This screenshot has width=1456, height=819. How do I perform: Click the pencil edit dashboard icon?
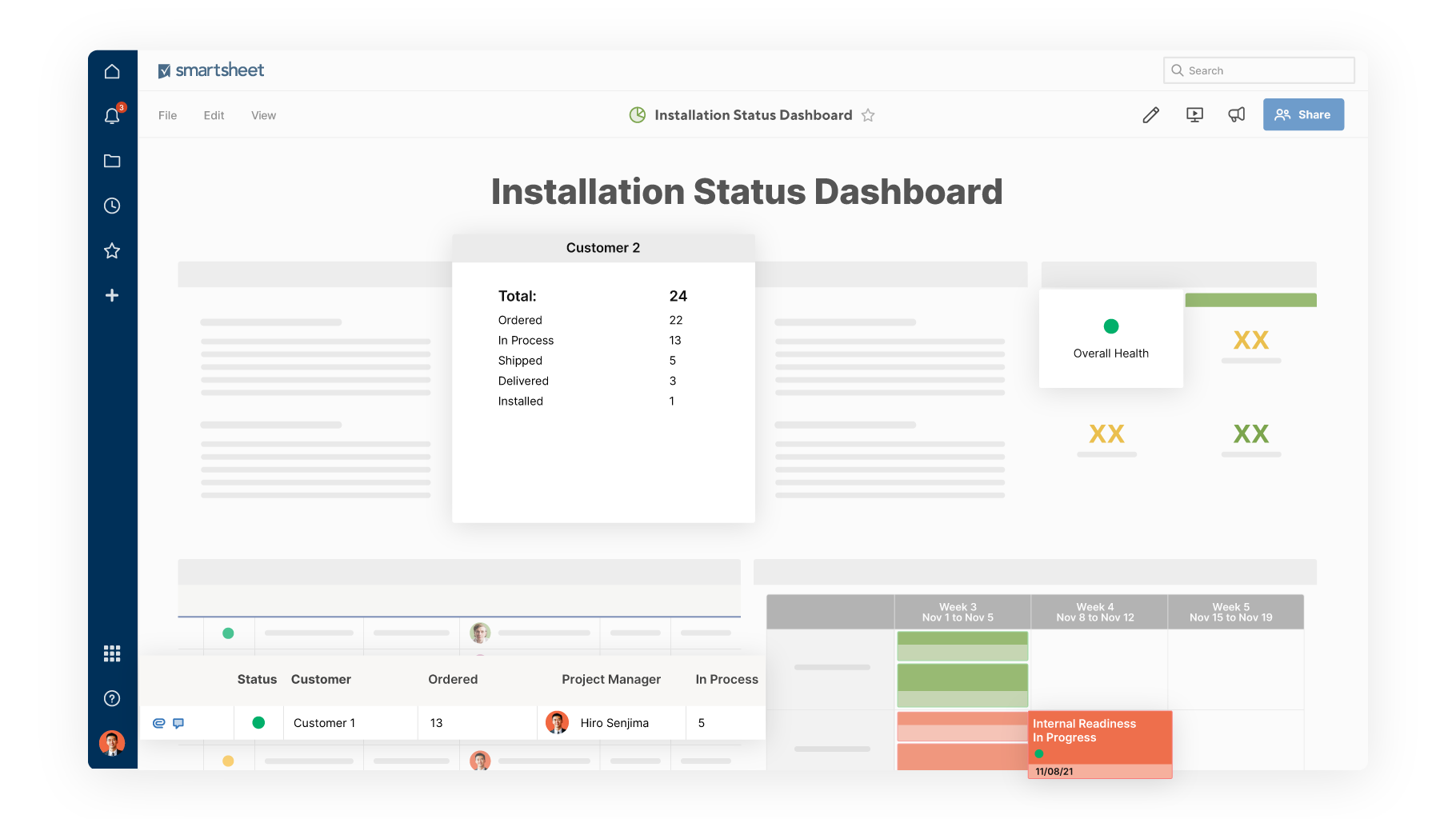click(1150, 115)
